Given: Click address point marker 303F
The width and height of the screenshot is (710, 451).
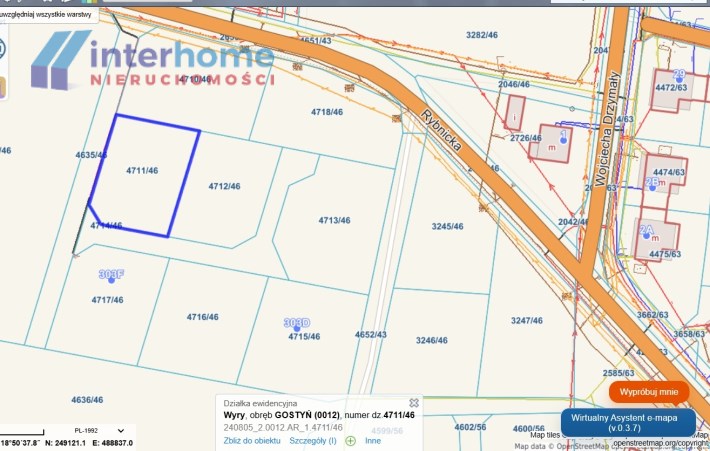Looking at the screenshot, I should (x=111, y=275).
